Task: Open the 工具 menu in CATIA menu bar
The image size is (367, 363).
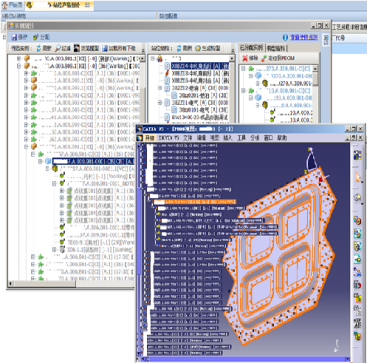Action: click(241, 138)
